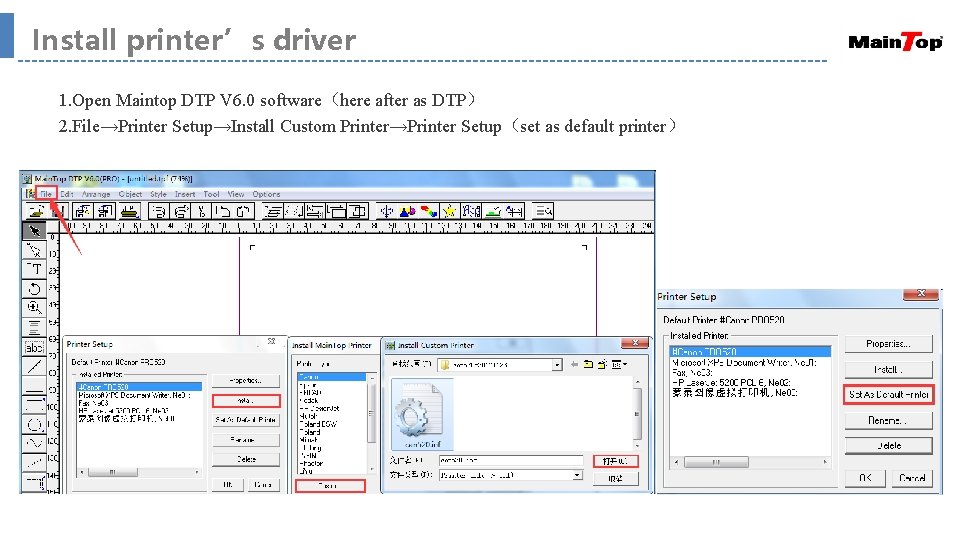Viewport: 960px width, 540px height.
Task: Click Set As Default Printer in right dialog
Action: (x=888, y=395)
